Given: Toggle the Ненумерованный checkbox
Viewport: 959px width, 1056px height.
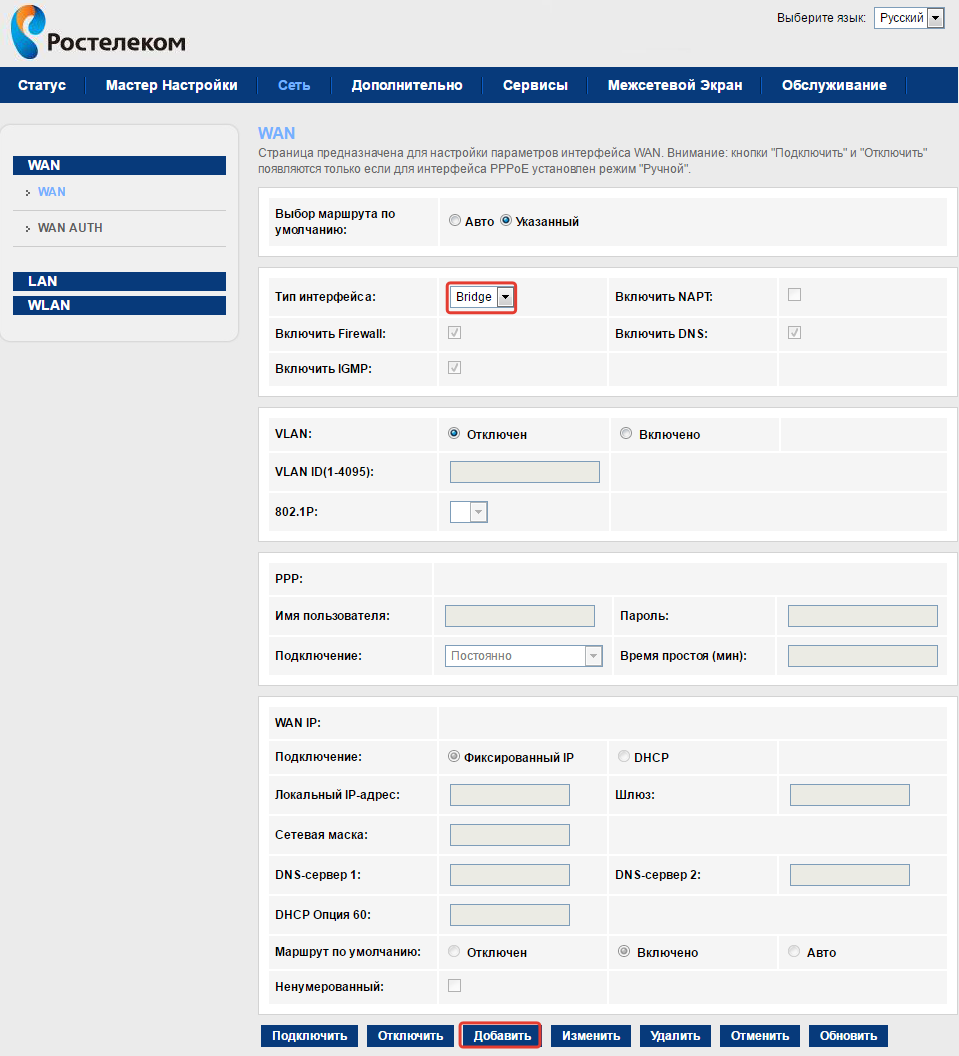Looking at the screenshot, I should tap(455, 986).
